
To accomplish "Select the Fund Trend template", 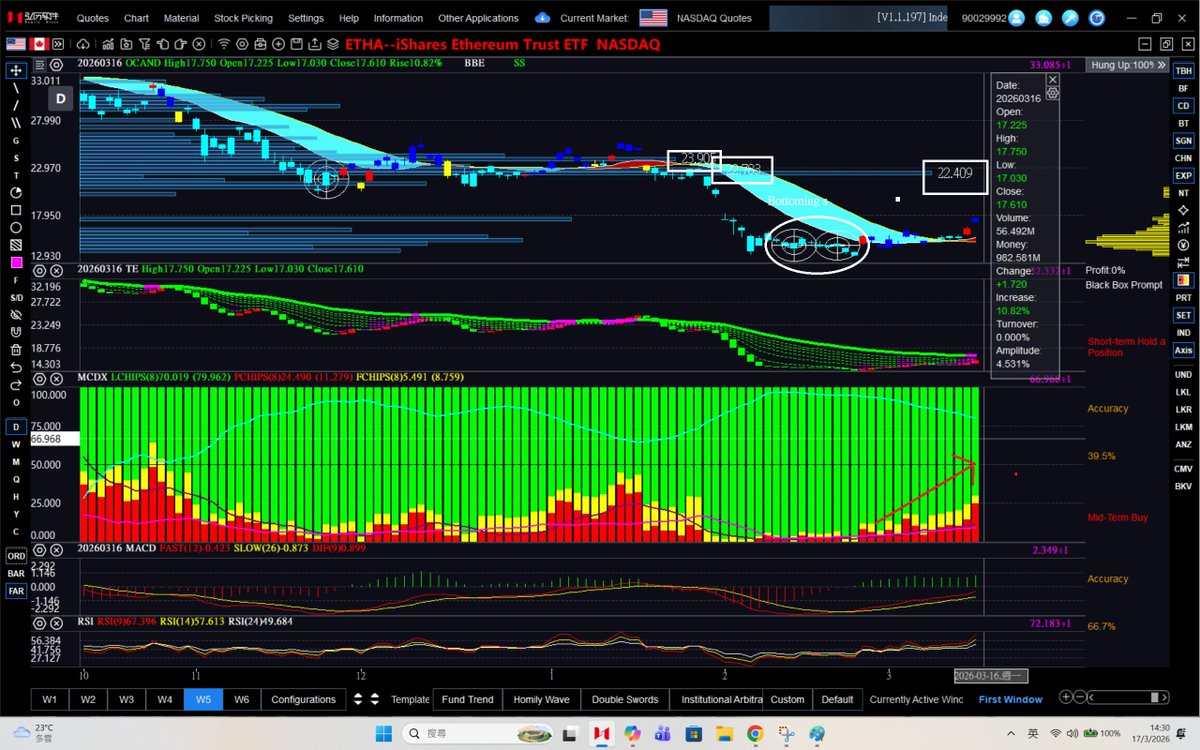I will click(467, 699).
